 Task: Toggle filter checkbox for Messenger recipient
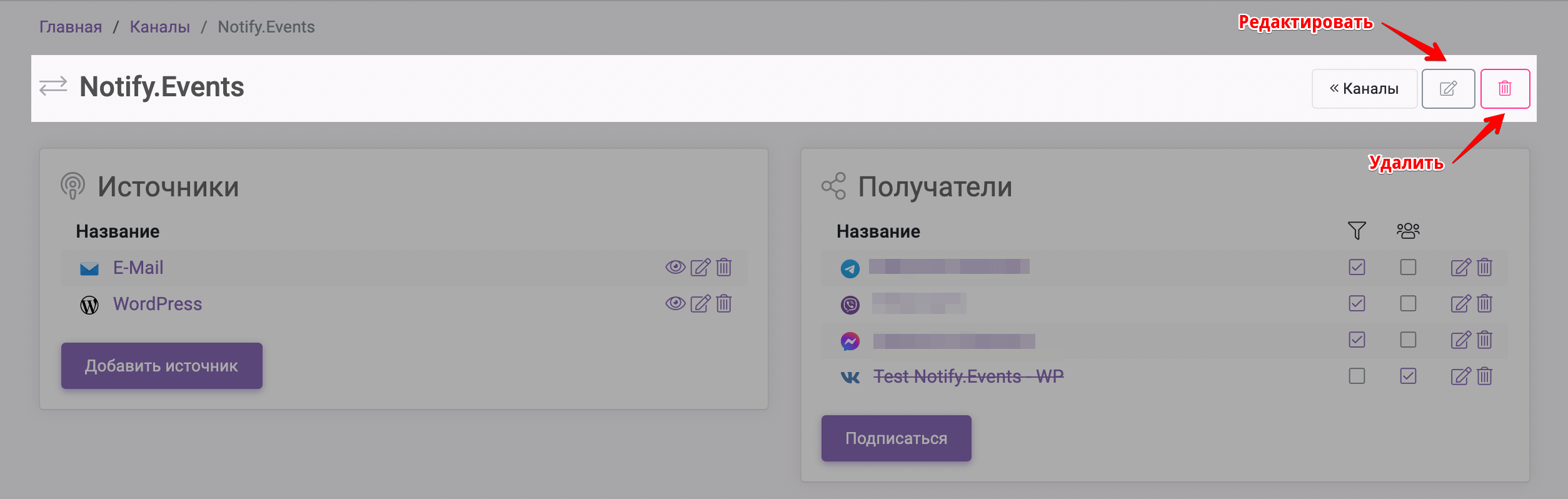click(x=1357, y=340)
